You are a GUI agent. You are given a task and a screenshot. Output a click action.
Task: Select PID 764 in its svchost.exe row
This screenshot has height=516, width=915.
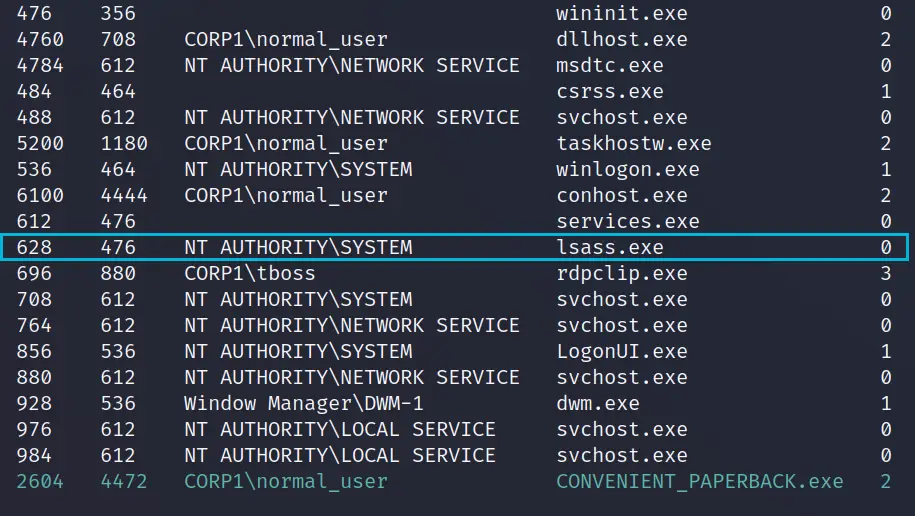point(34,325)
